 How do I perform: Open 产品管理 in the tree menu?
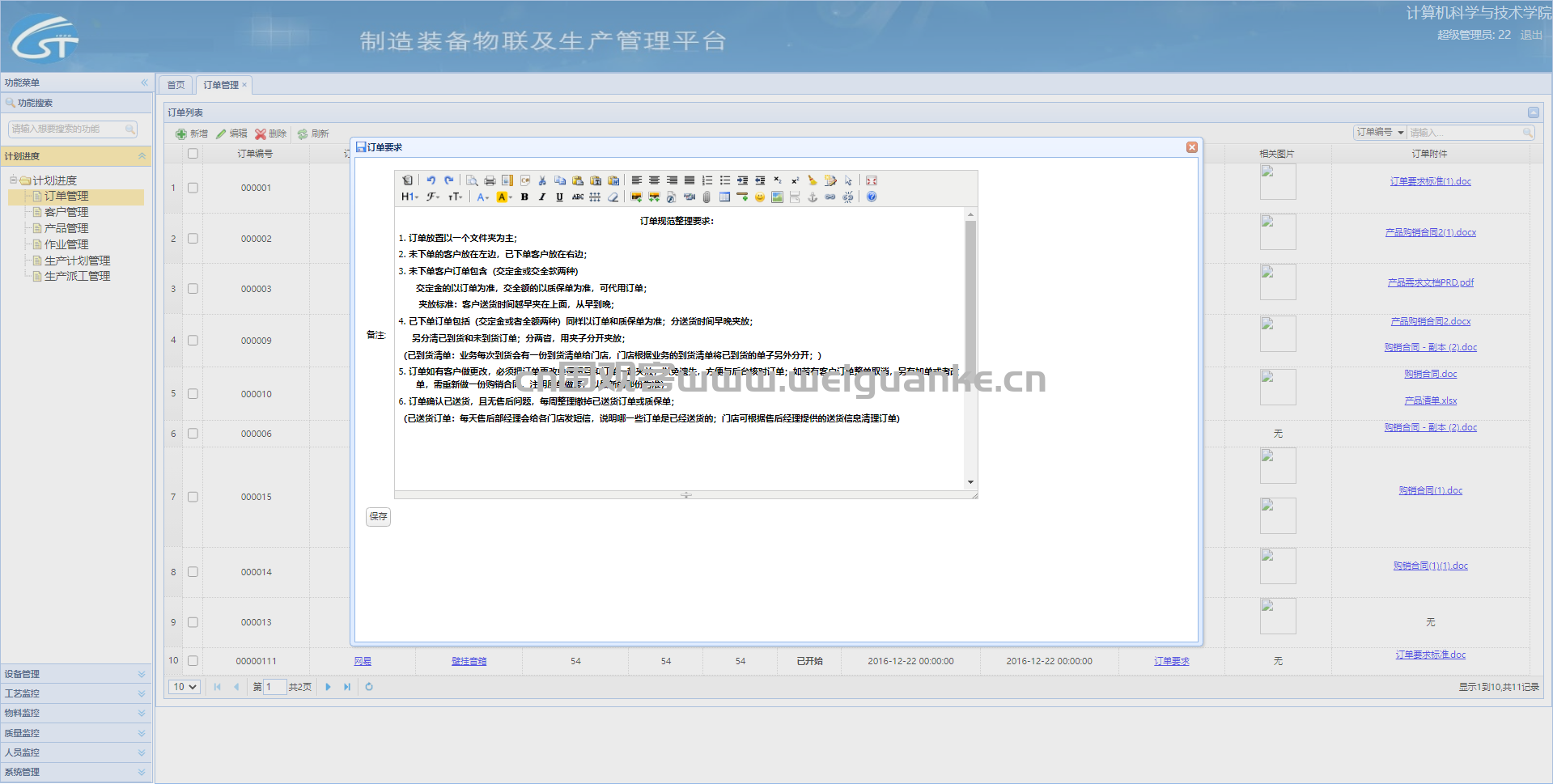point(66,228)
